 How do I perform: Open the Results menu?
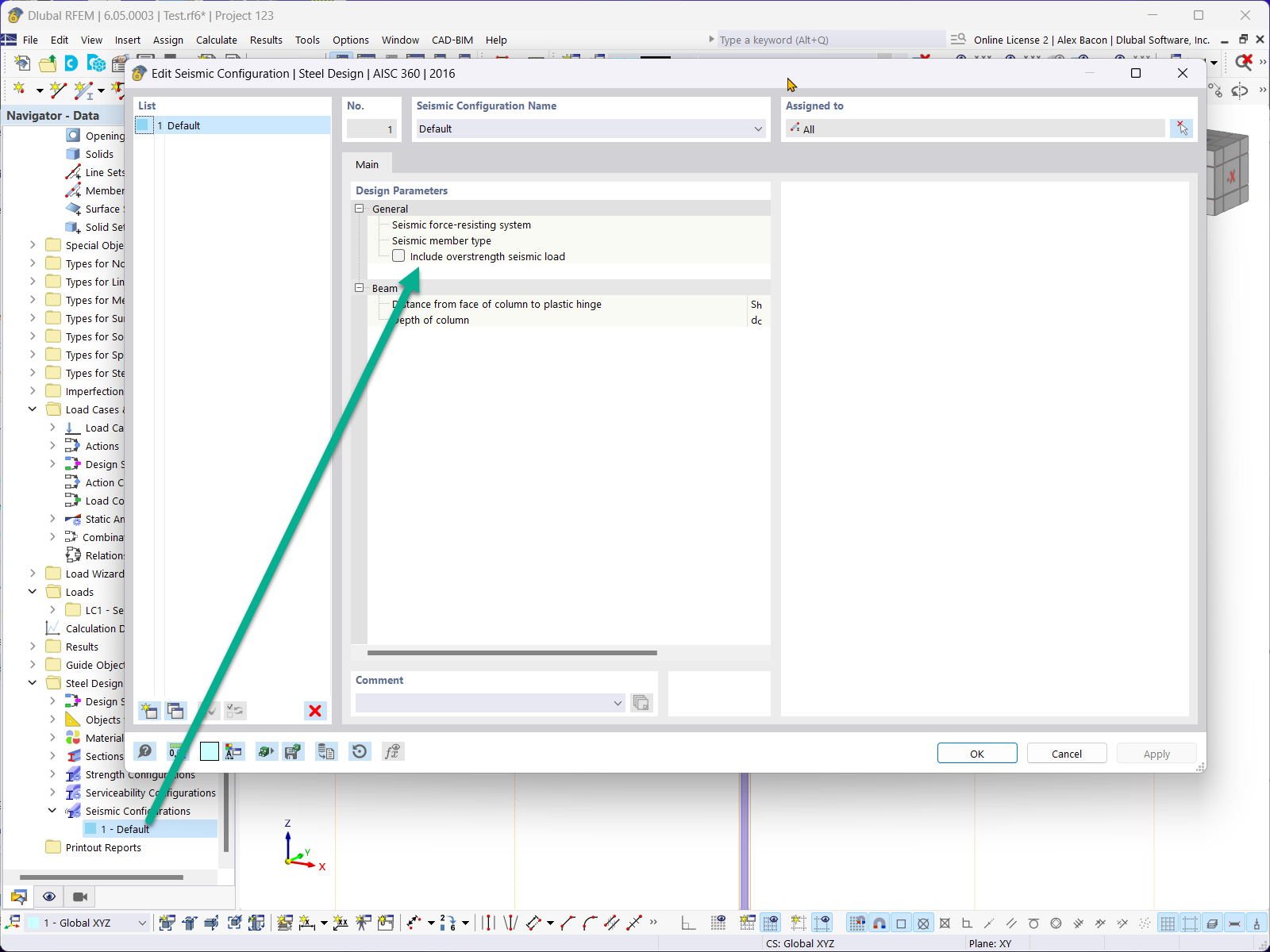266,40
